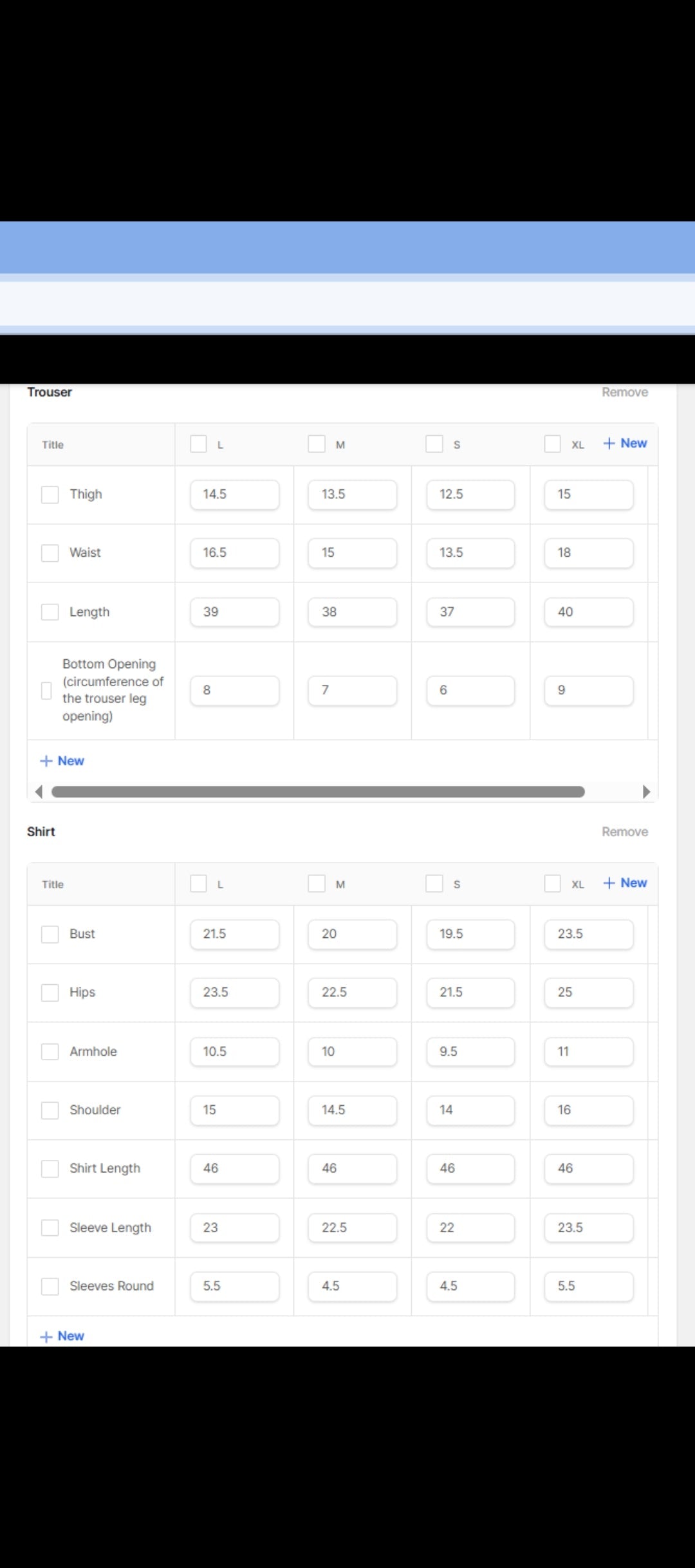The width and height of the screenshot is (695, 1568).
Task: Remove the Shirt size chart
Action: [x=624, y=832]
